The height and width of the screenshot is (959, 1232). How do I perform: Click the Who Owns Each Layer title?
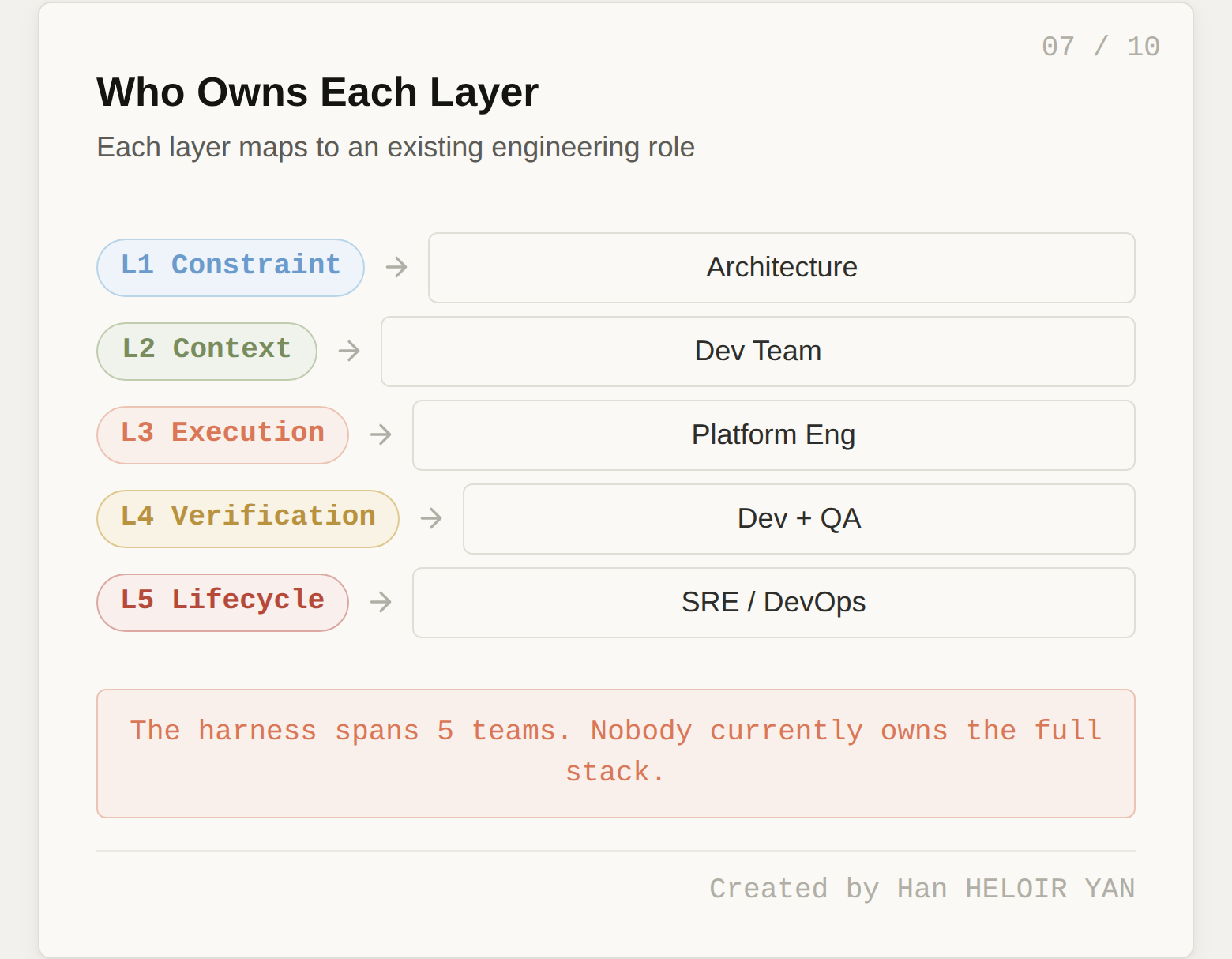tap(317, 91)
